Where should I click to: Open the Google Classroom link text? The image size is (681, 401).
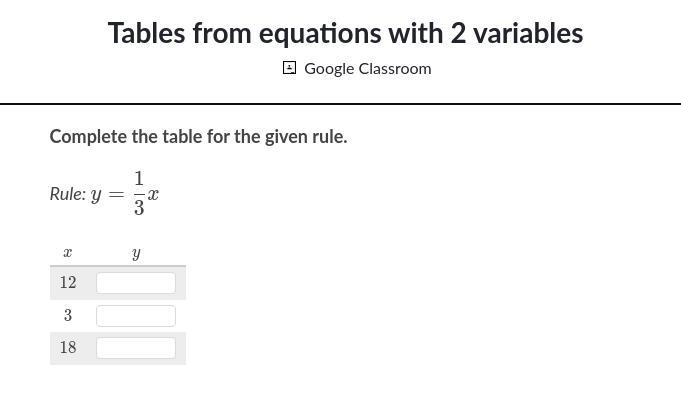pyautogui.click(x=367, y=69)
